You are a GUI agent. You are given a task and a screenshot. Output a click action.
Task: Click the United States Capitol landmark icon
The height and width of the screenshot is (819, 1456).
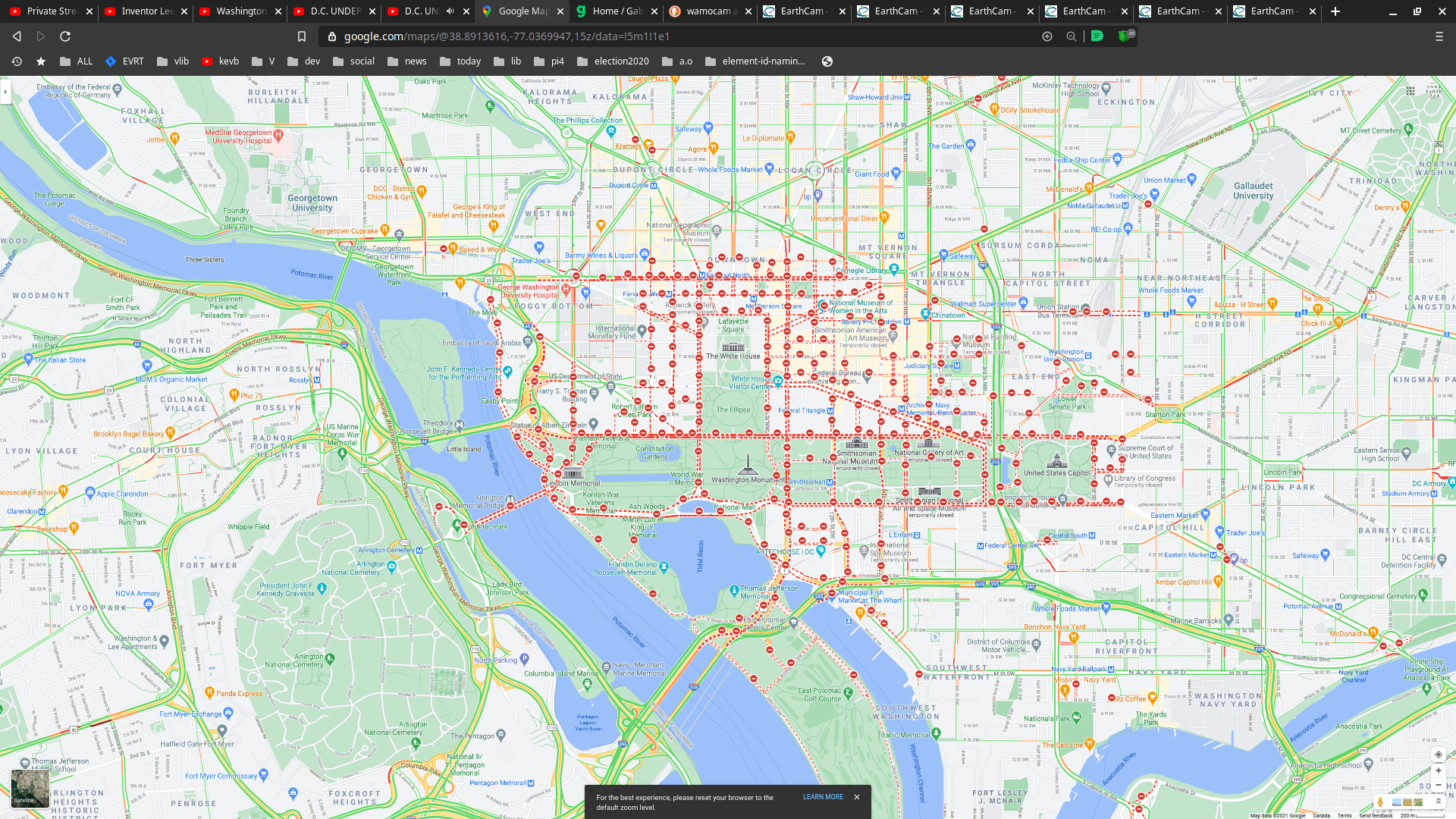click(x=1056, y=461)
